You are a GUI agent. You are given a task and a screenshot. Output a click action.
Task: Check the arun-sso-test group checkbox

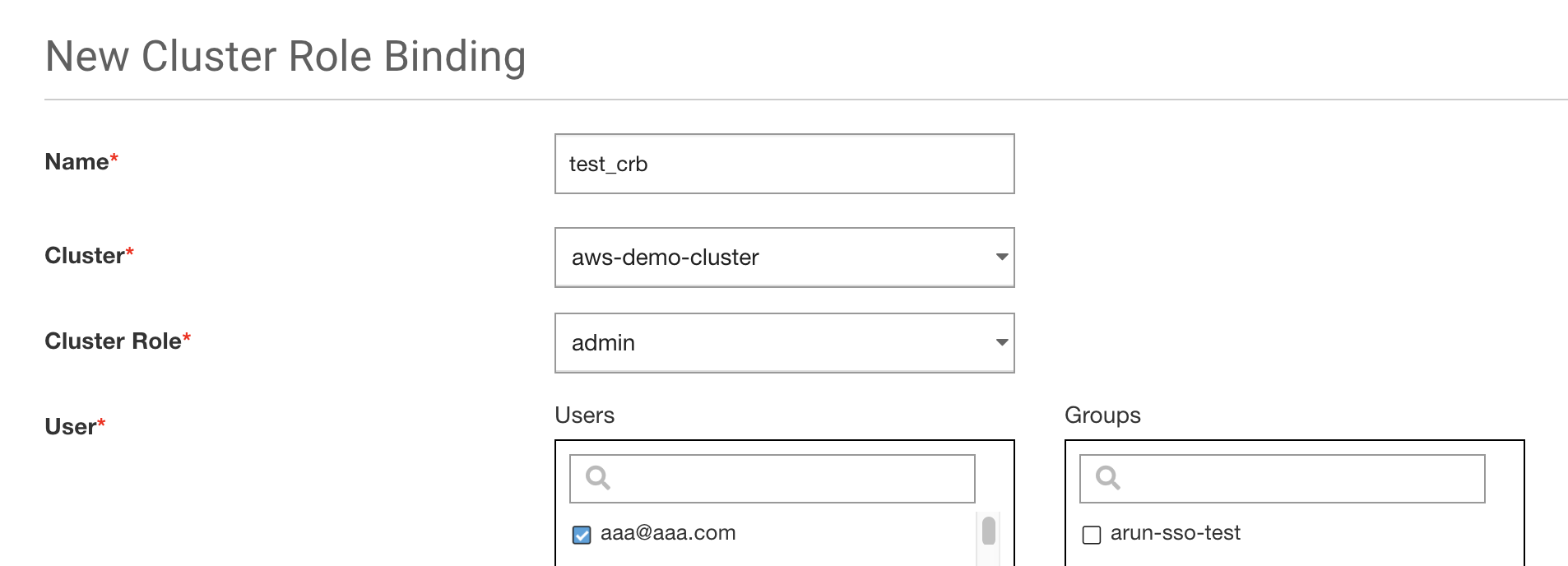(1092, 535)
